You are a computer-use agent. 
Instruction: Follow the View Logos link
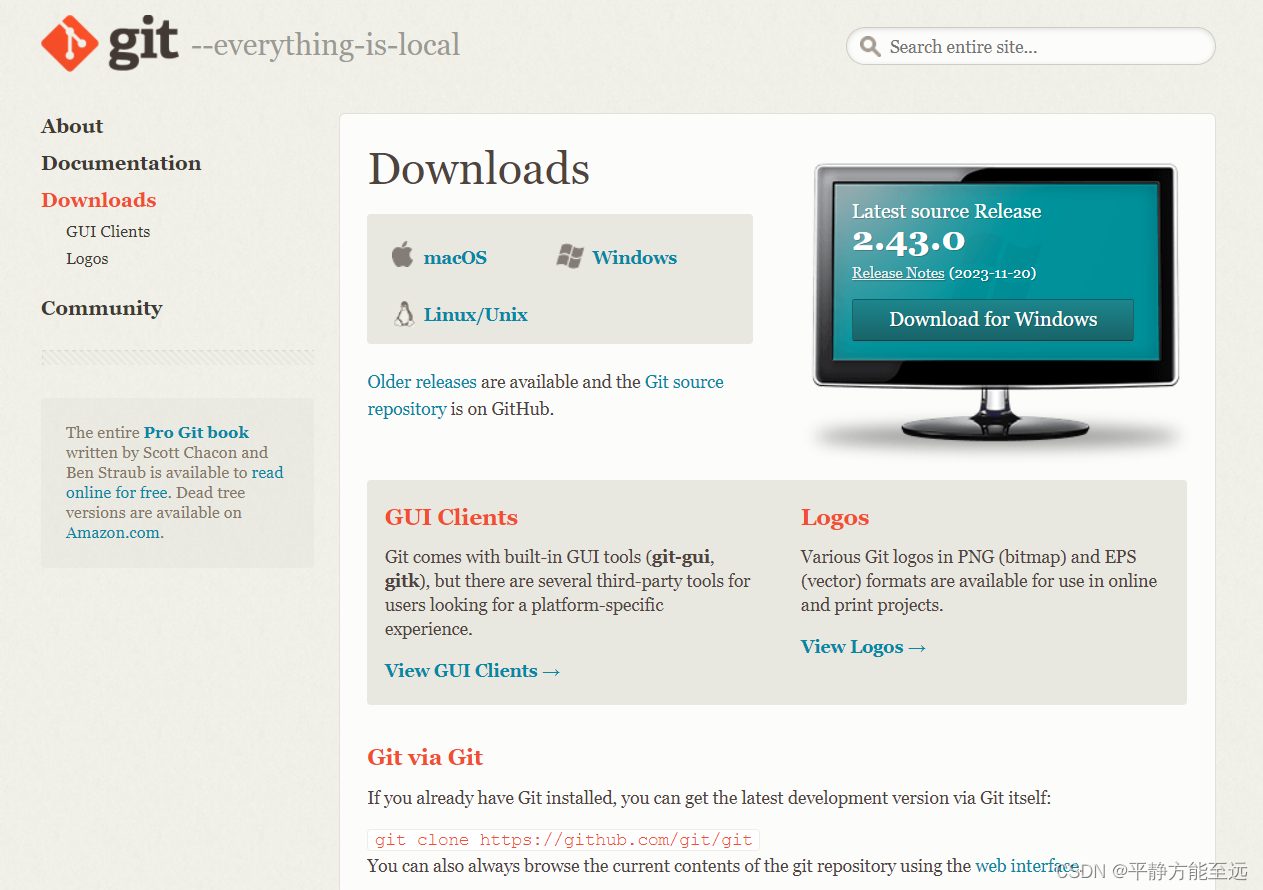tap(863, 647)
